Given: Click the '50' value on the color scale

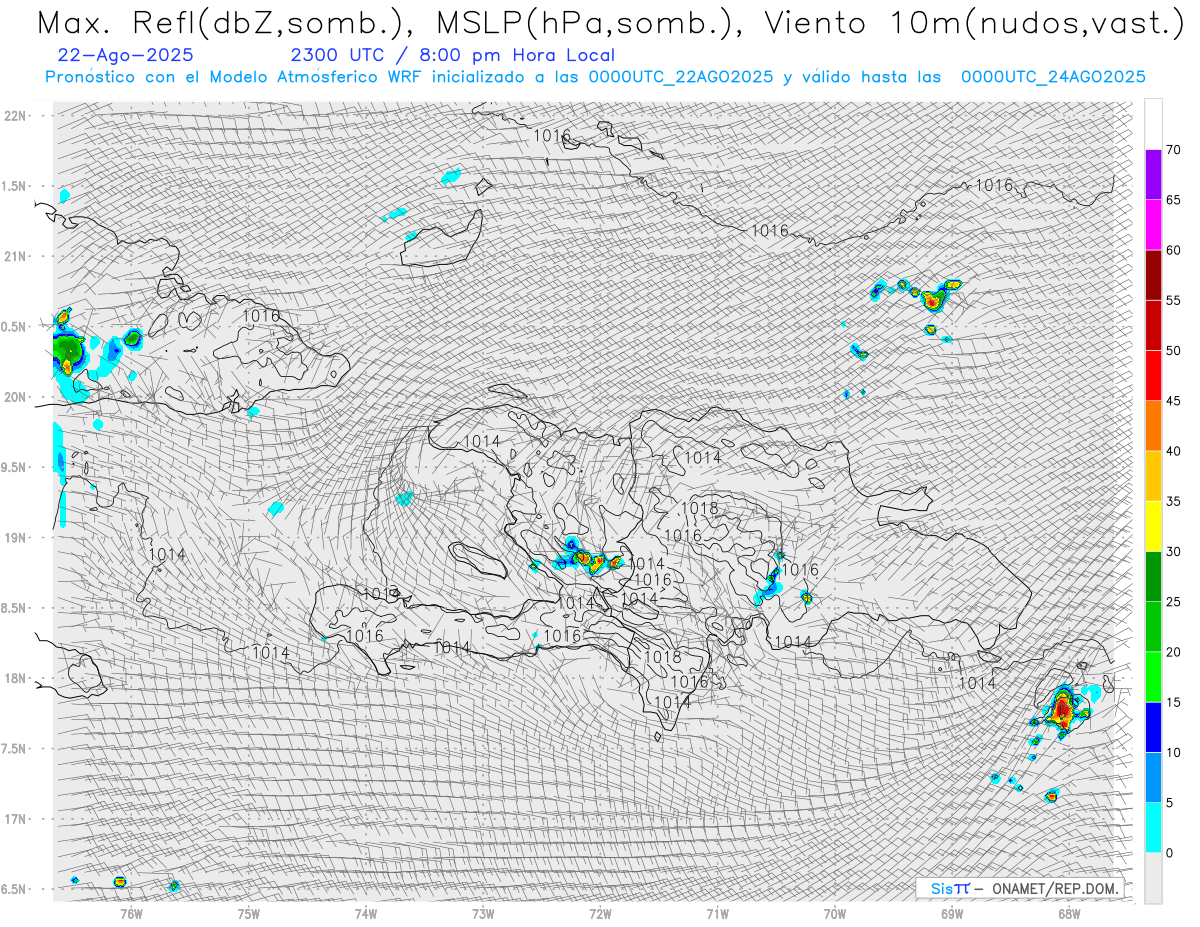Looking at the screenshot, I should tap(1174, 351).
